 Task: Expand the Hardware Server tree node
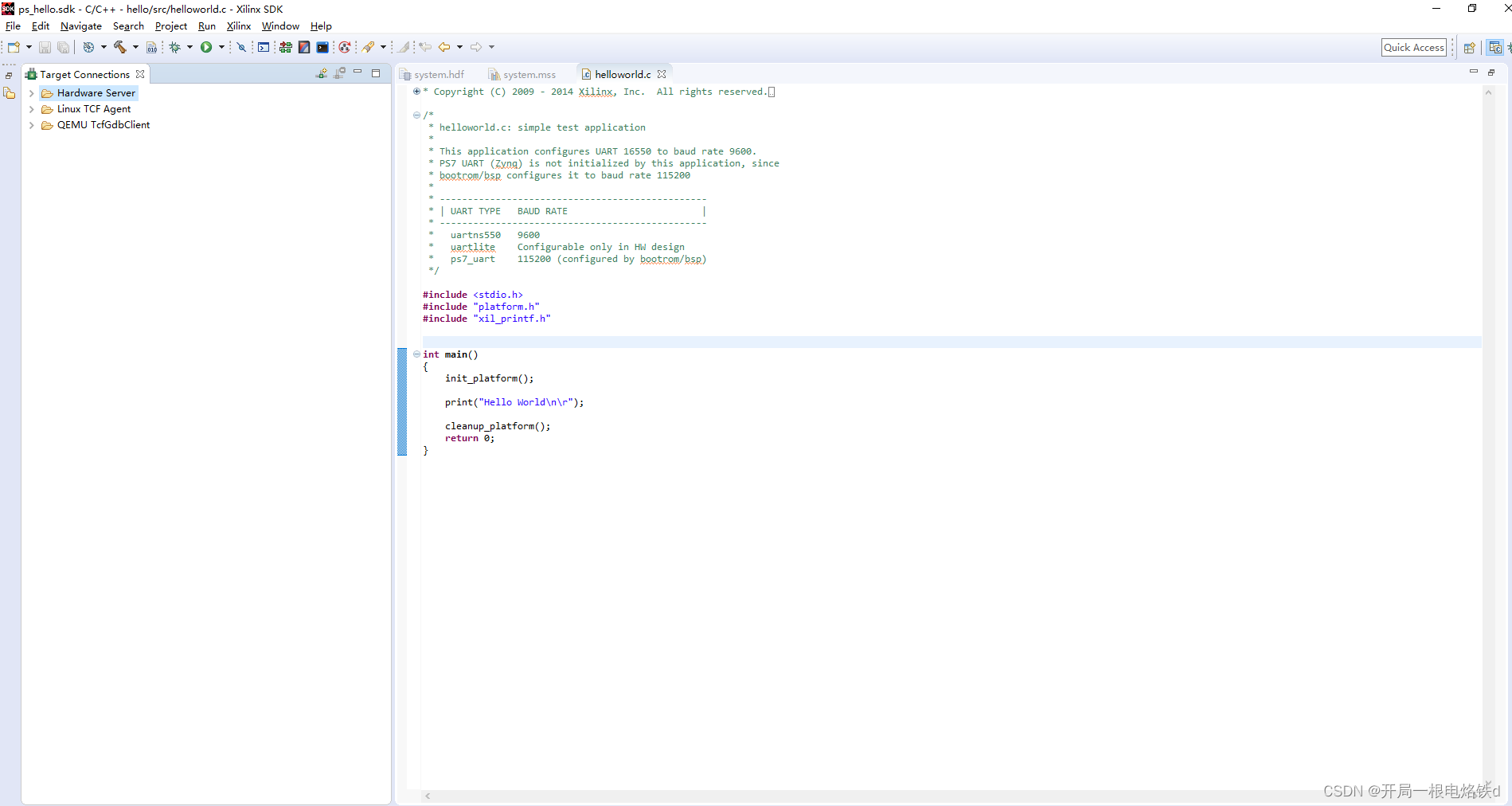pyautogui.click(x=31, y=93)
